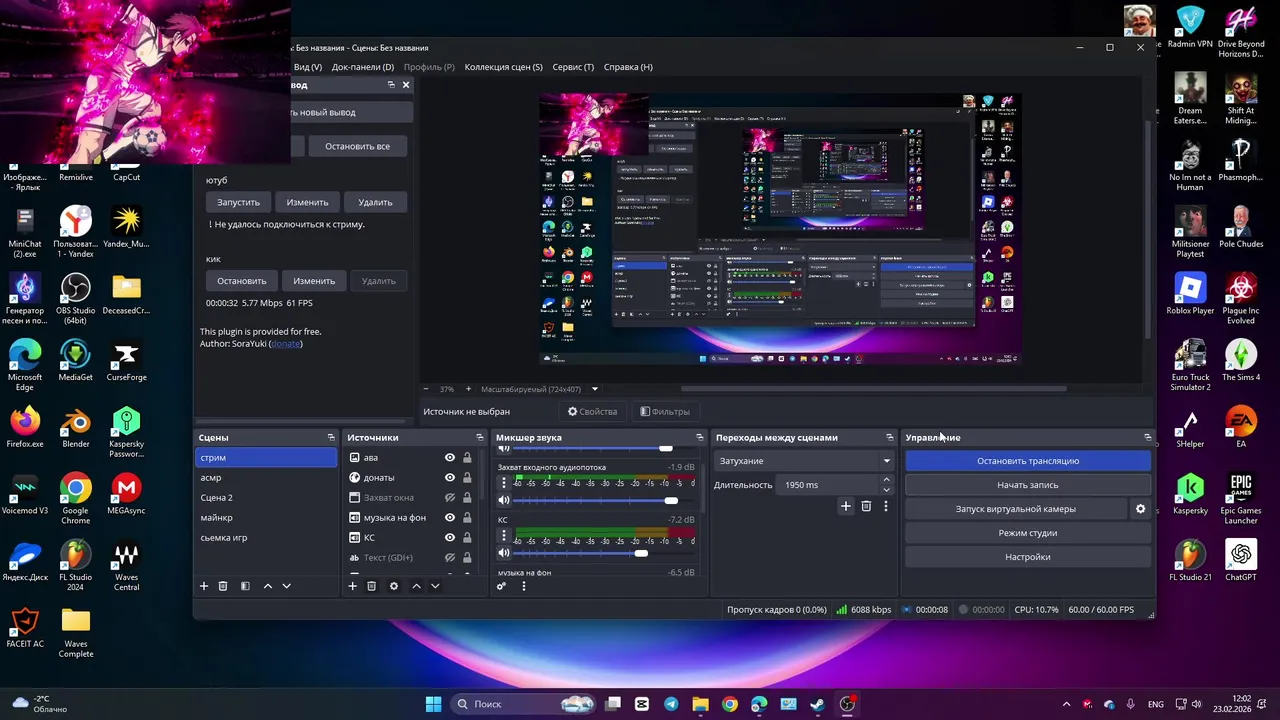
Task: Click the Длительность 1950 ms field
Action: pos(826,485)
